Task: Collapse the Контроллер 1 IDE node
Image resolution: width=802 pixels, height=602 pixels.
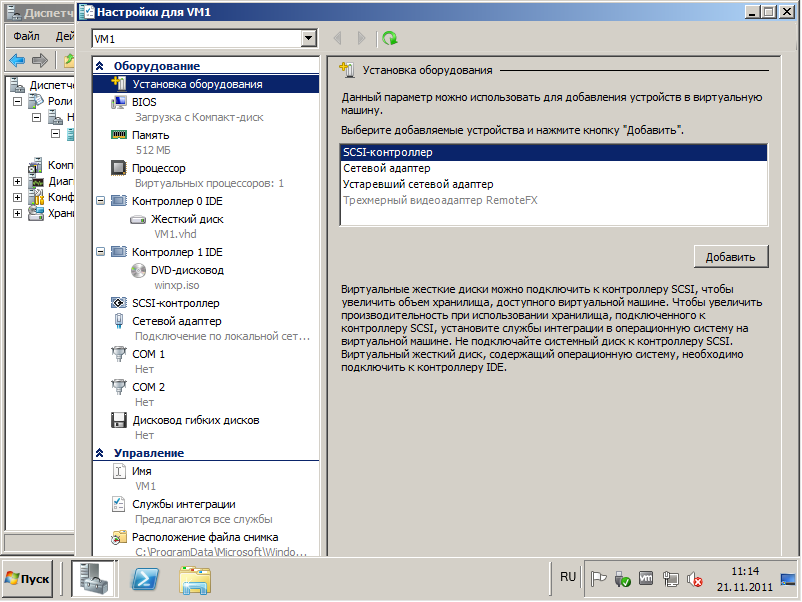Action: 101,252
